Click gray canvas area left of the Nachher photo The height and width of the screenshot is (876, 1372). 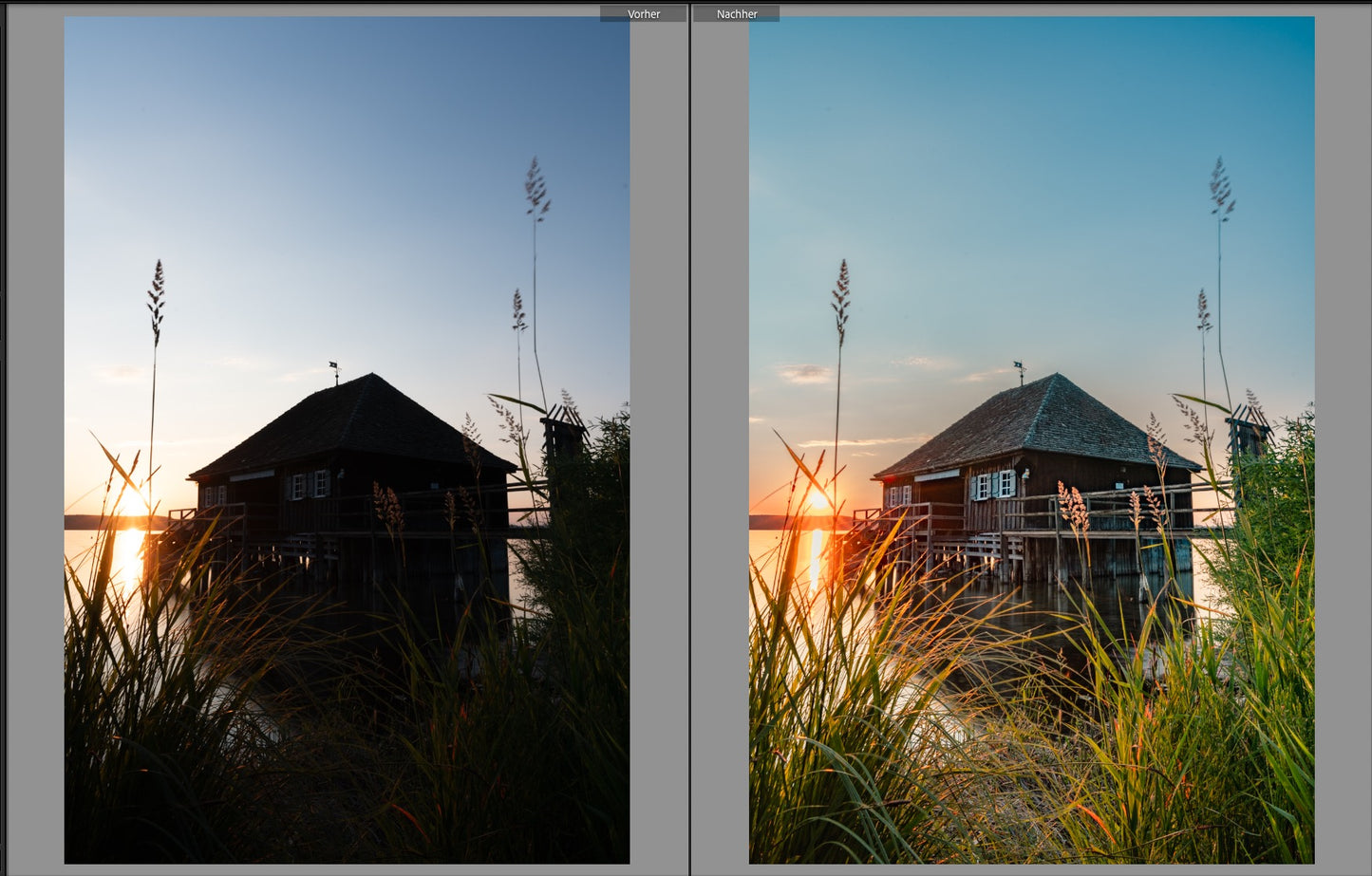point(720,437)
